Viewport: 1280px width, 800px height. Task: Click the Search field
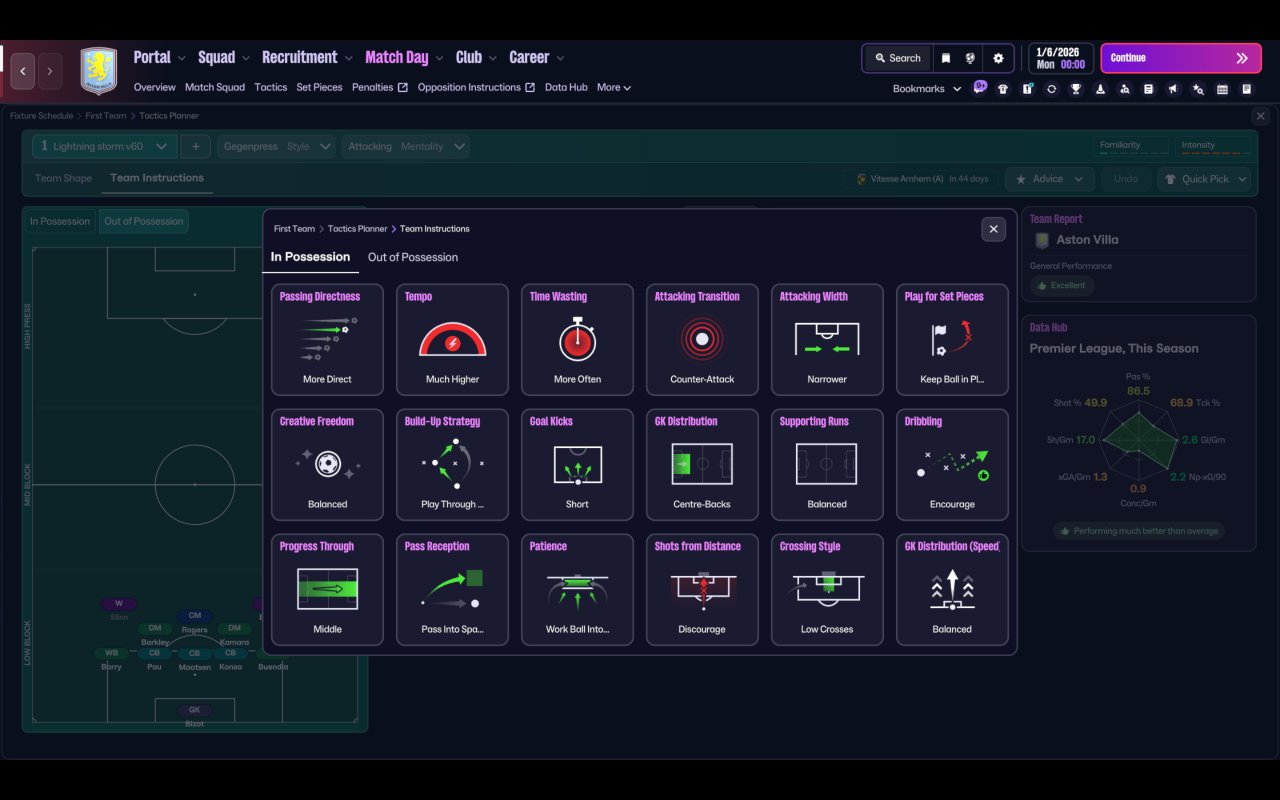point(897,58)
